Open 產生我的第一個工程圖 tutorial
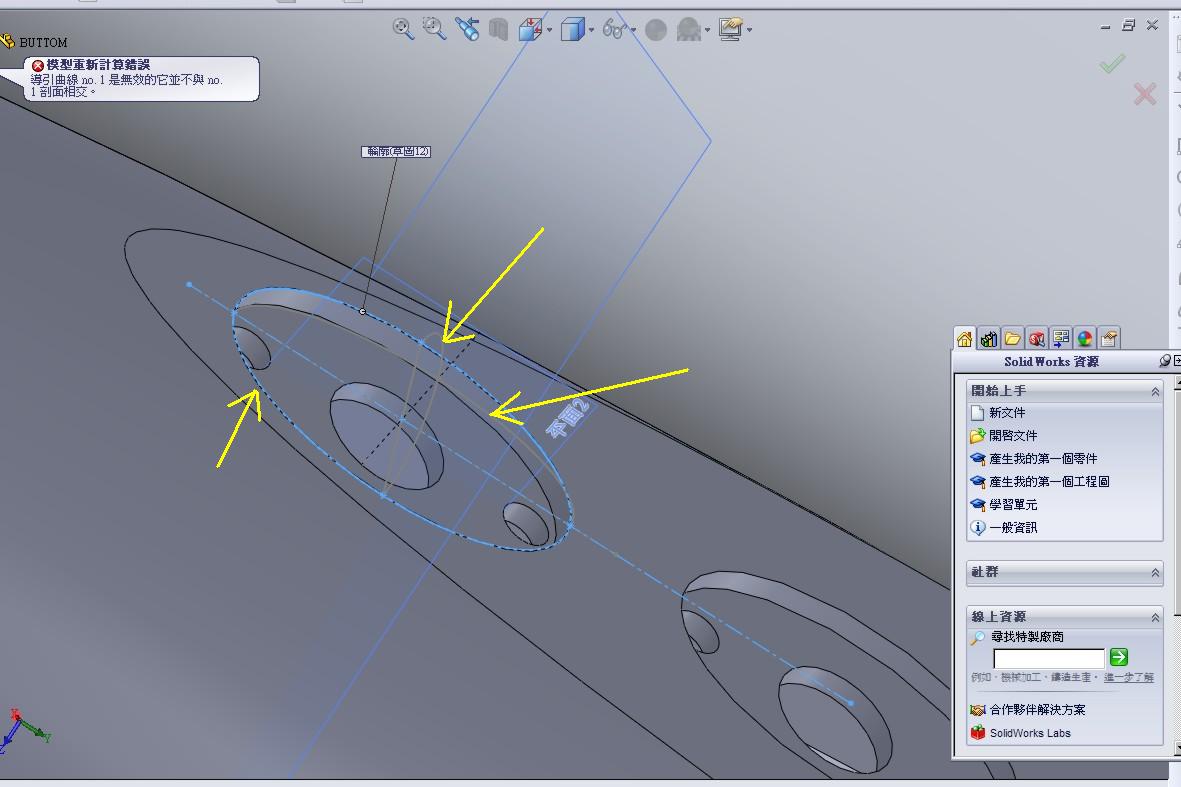Image resolution: width=1181 pixels, height=787 pixels. click(1049, 481)
